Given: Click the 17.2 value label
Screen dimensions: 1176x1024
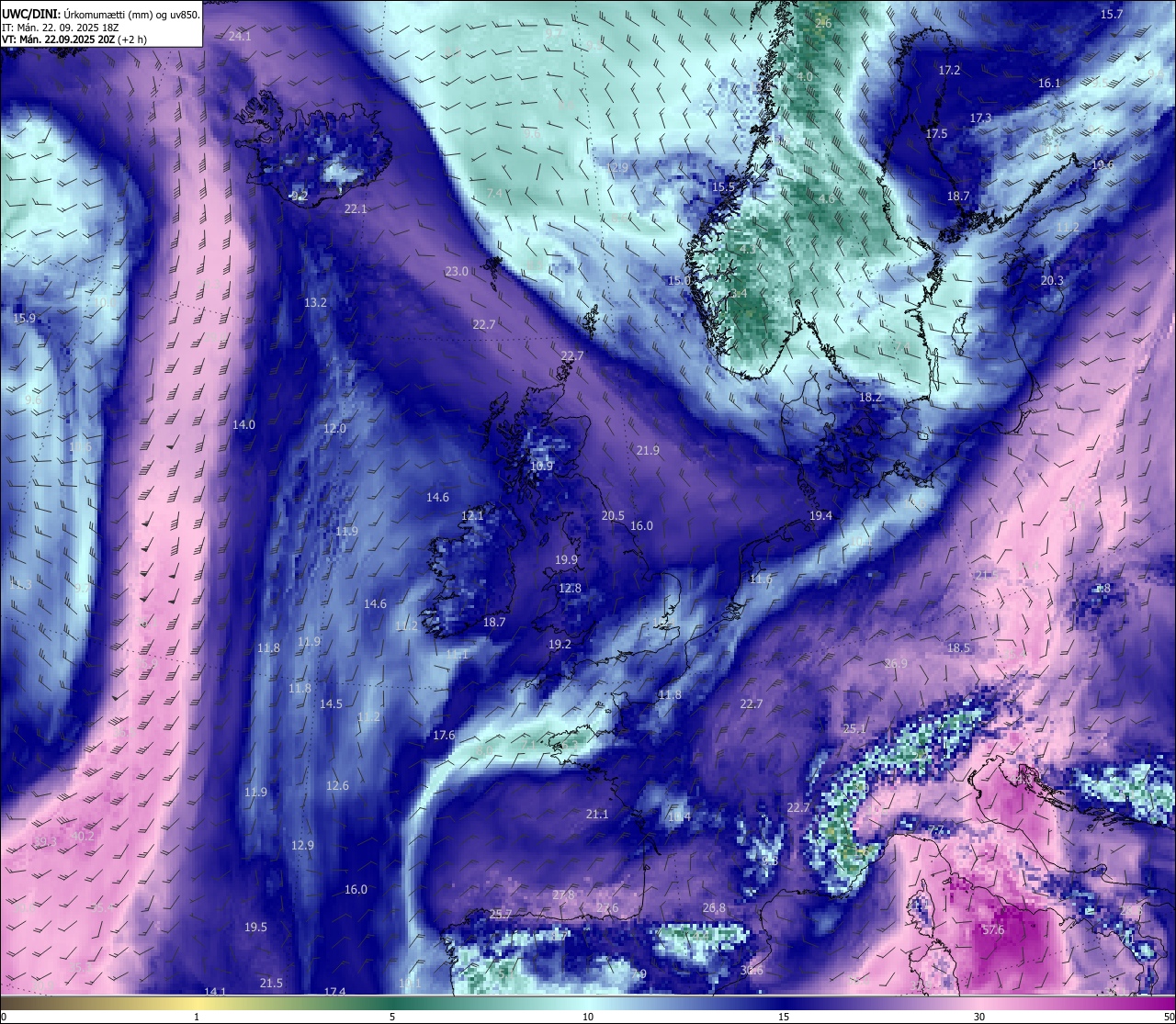Looking at the screenshot, I should click(949, 71).
